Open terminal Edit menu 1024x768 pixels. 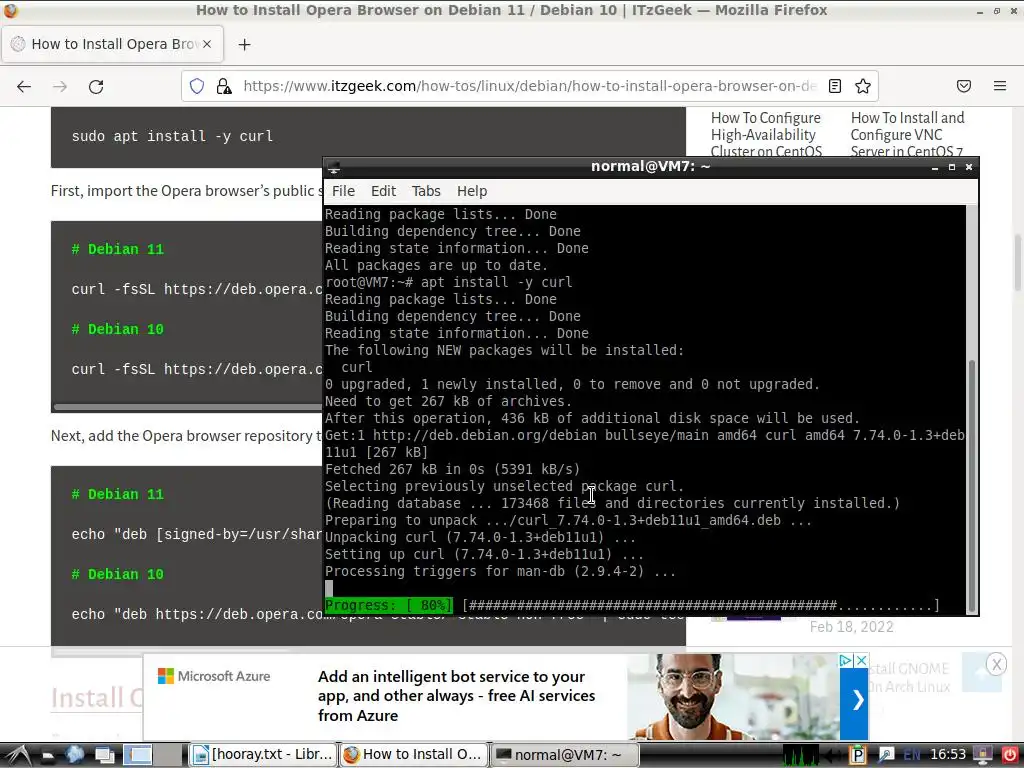point(383,191)
